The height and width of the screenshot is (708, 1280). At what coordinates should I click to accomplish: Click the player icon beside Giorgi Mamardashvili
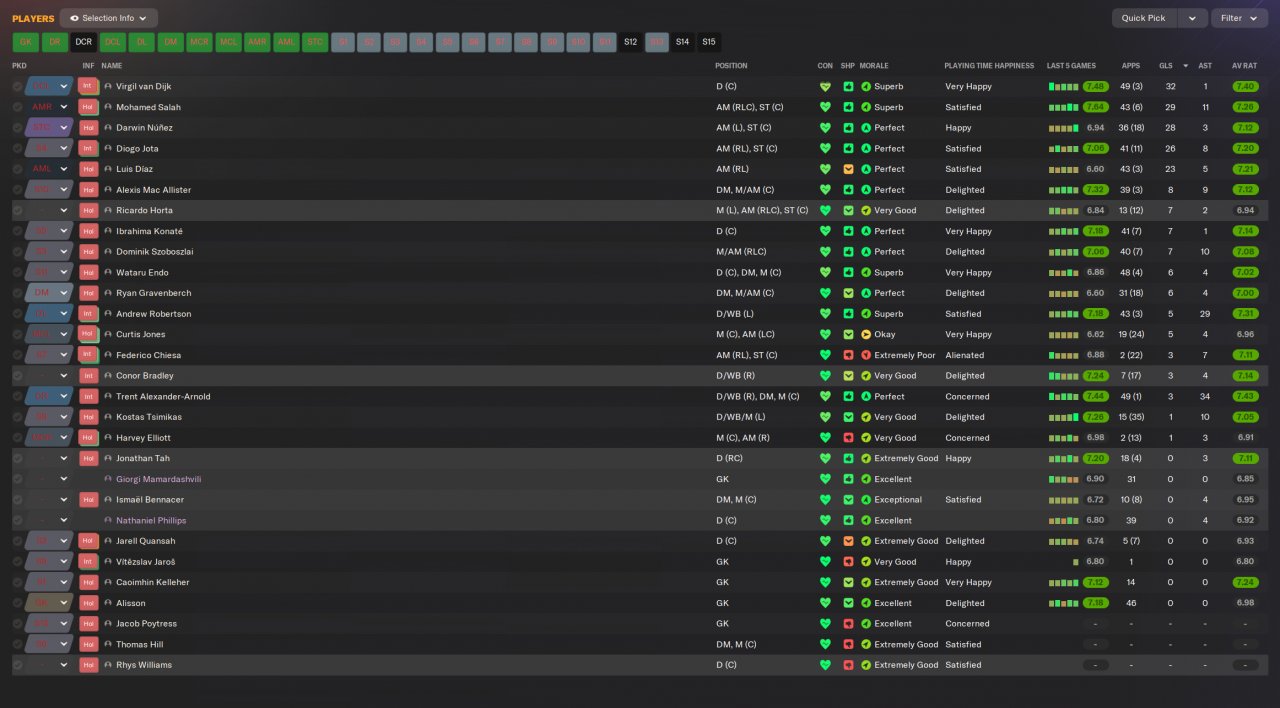pos(108,479)
